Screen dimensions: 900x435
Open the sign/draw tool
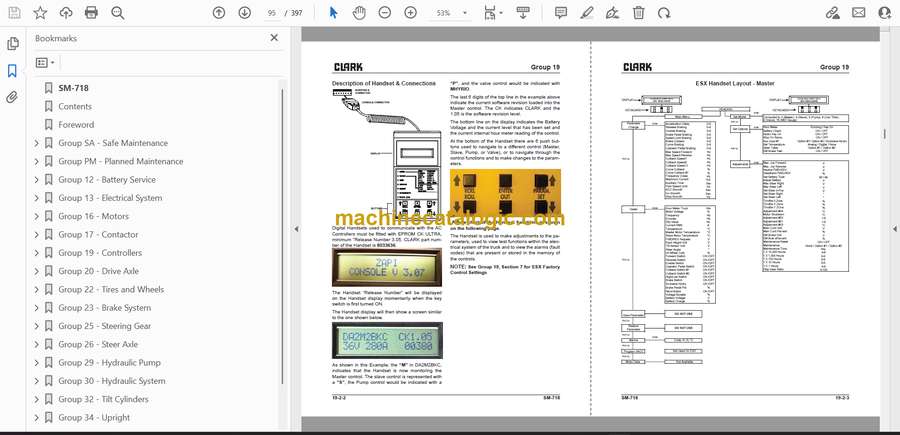point(612,13)
